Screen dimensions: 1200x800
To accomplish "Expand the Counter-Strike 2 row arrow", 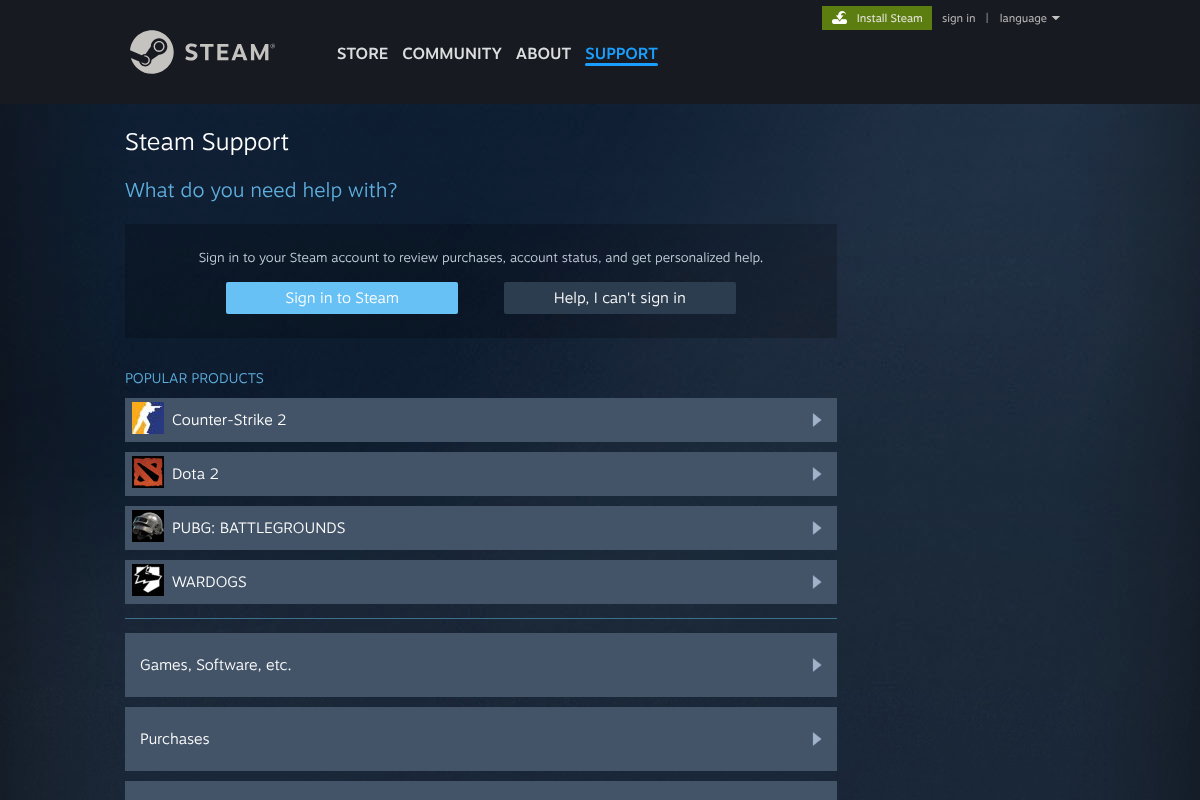I will click(x=817, y=420).
